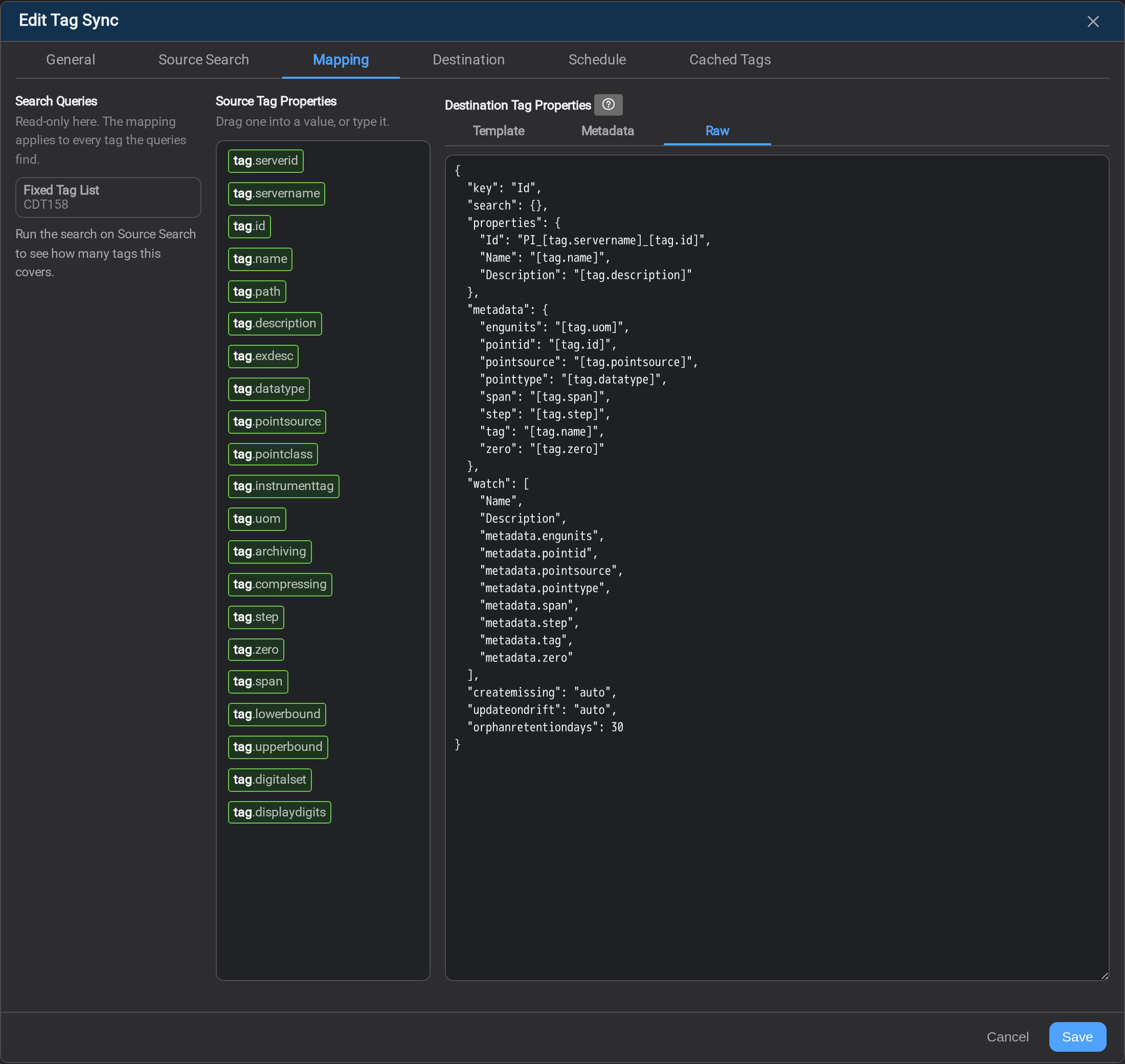Screen dimensions: 1125x1064
Task: Open the Source Search tab
Action: (x=204, y=59)
